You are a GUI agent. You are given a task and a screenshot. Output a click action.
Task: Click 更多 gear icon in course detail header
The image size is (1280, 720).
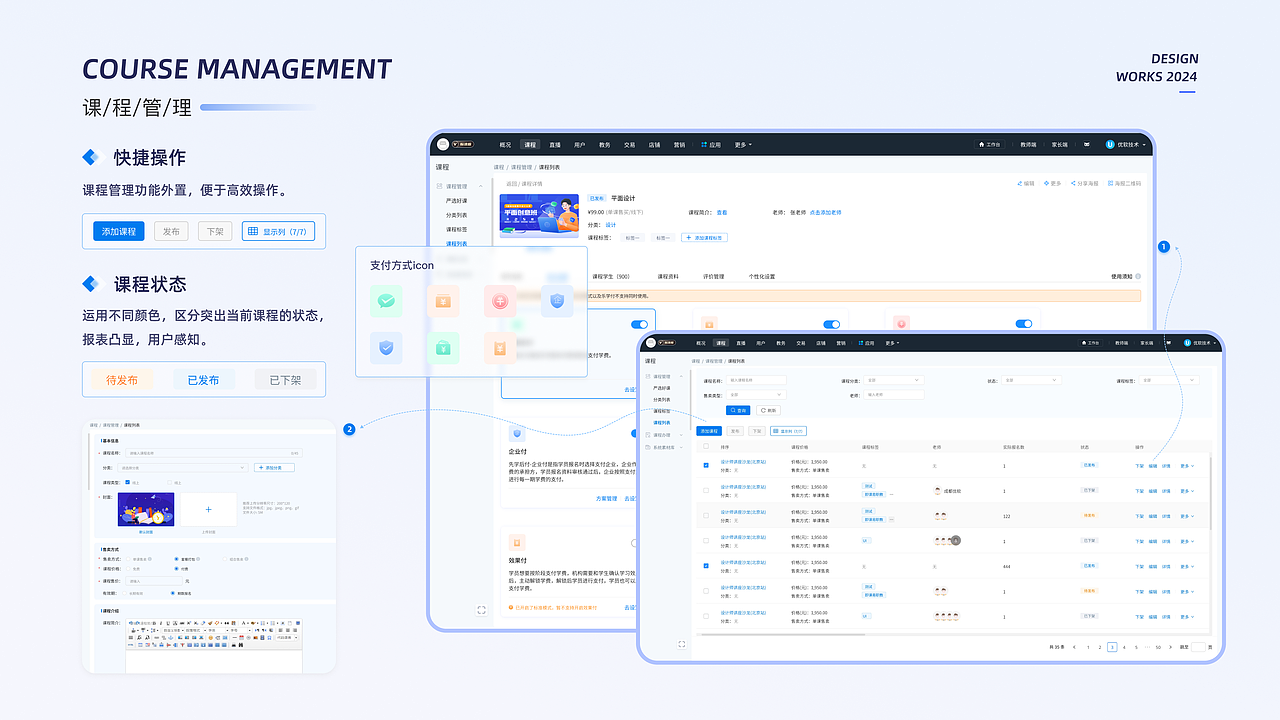1052,184
